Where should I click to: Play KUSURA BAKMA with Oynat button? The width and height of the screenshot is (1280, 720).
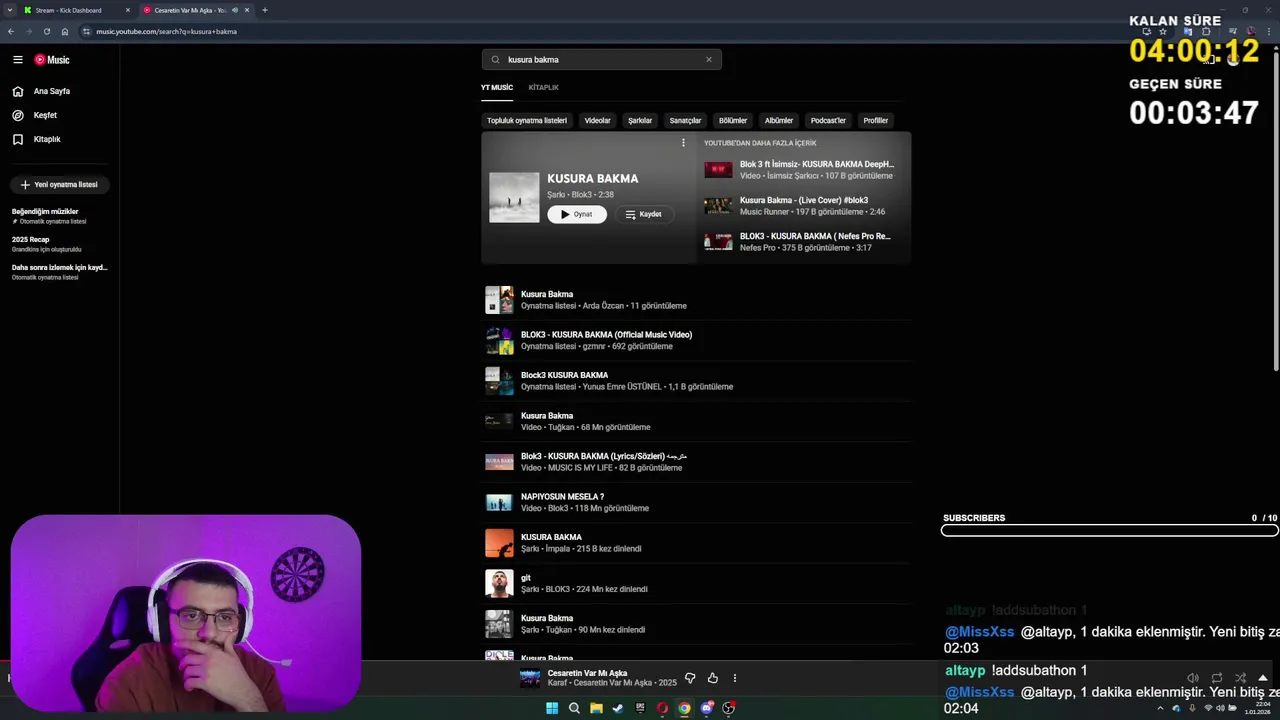pyautogui.click(x=577, y=214)
